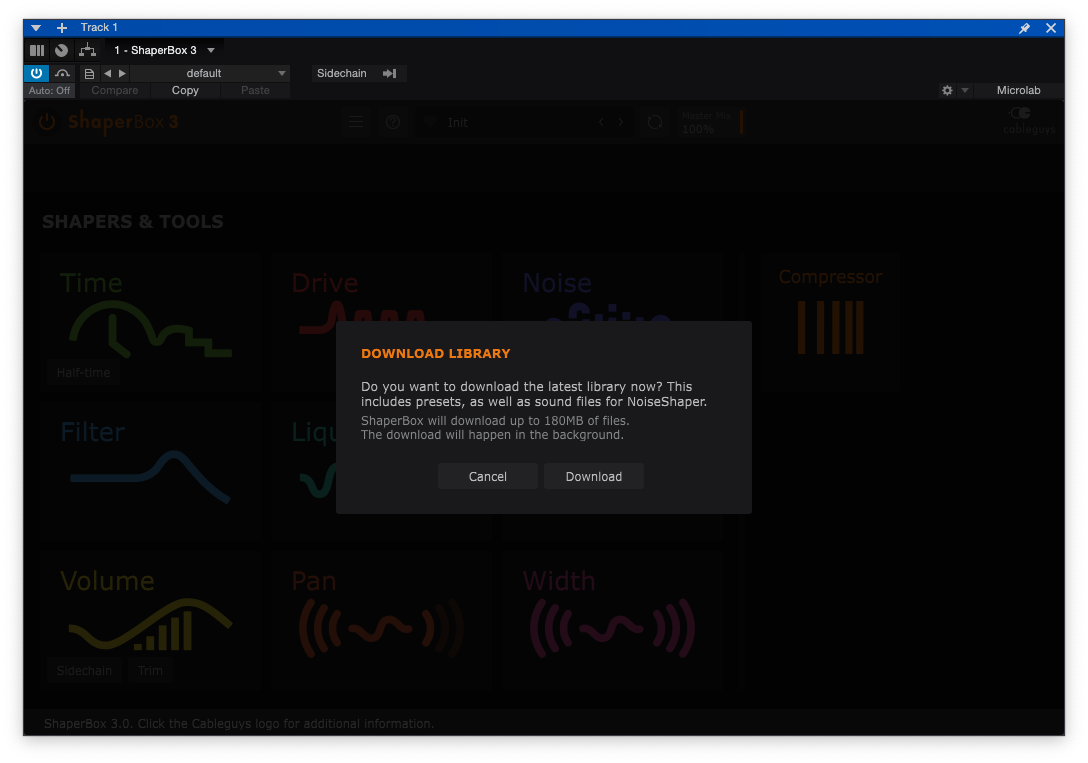Viewport: 1088px width, 763px height.
Task: Open the track list dropdown arrow
Action: pyautogui.click(x=35, y=28)
